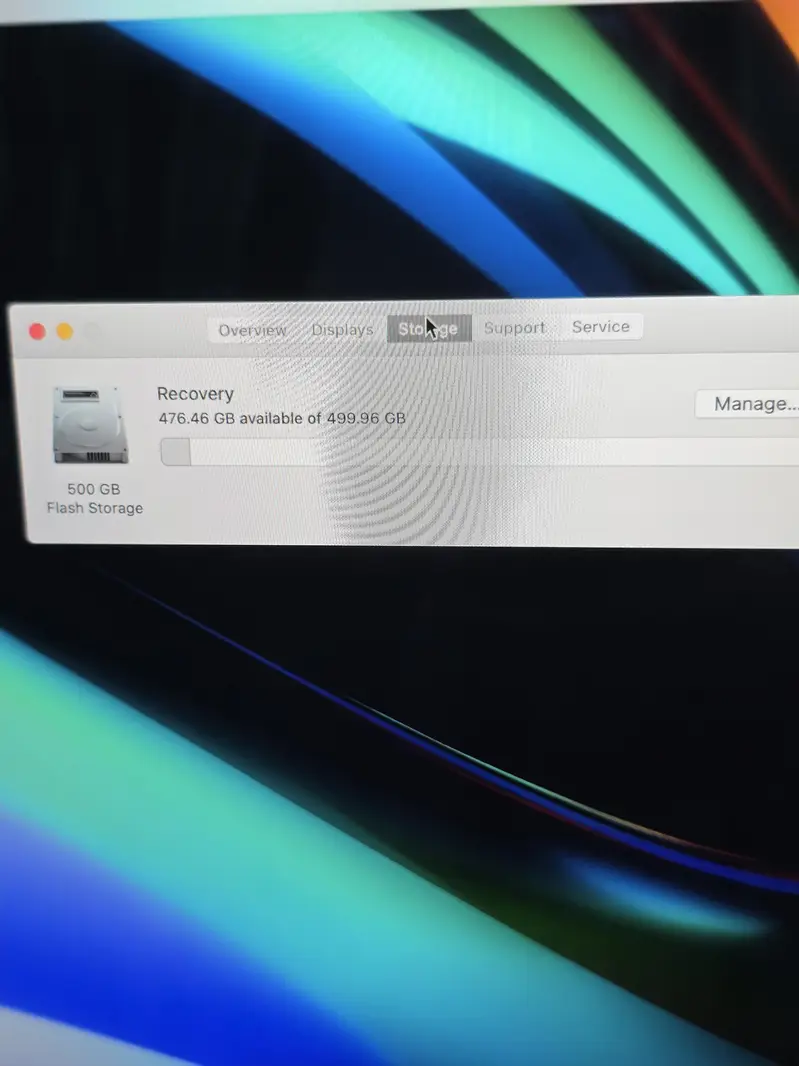Click the desktop wallpaper above the window

(400, 150)
